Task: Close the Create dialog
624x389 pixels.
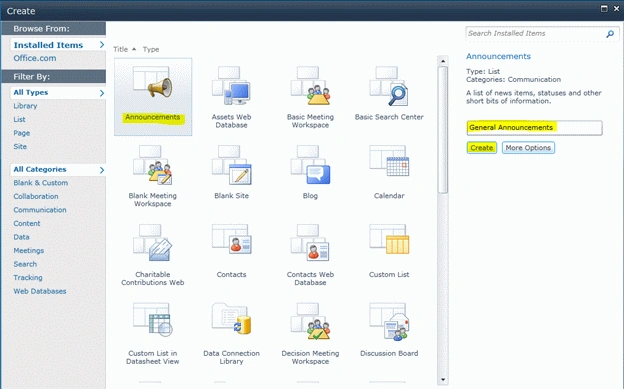Action: [617, 8]
